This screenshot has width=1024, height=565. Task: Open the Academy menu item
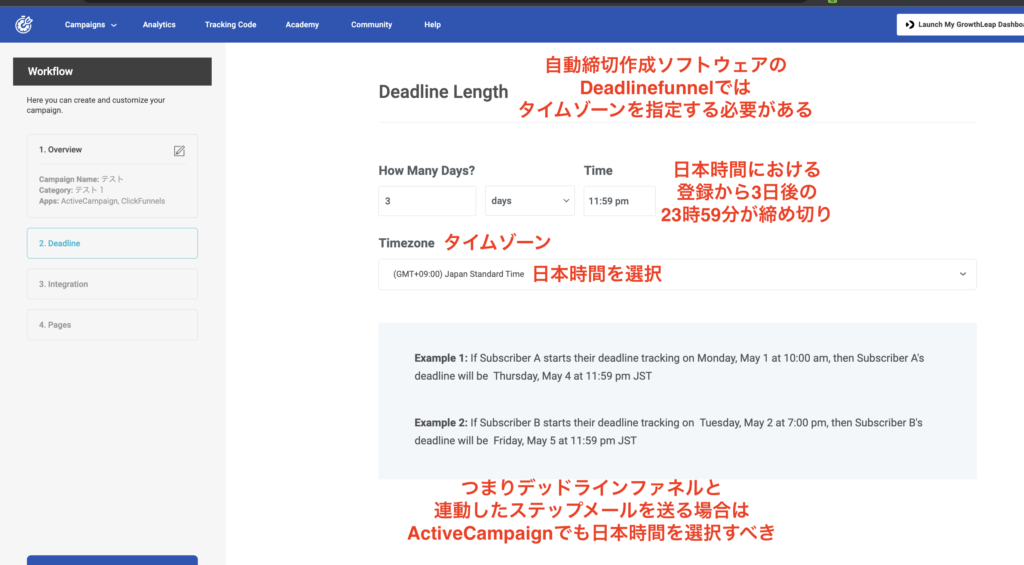302,25
